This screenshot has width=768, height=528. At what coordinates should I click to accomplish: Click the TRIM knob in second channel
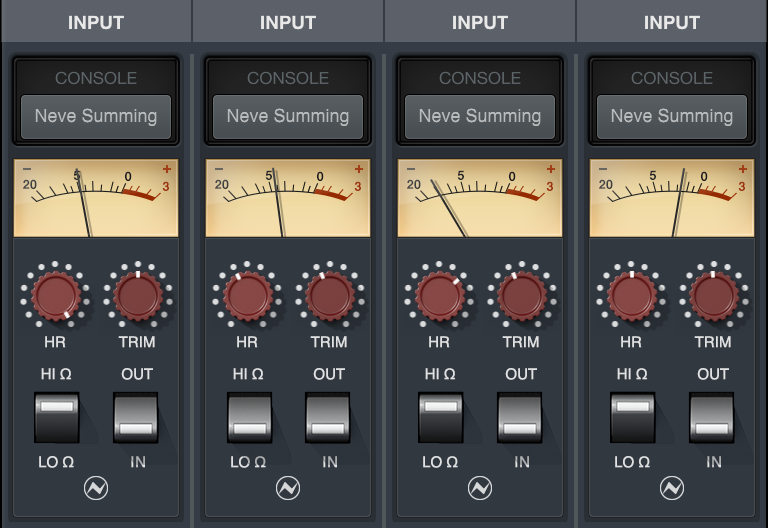tap(330, 296)
